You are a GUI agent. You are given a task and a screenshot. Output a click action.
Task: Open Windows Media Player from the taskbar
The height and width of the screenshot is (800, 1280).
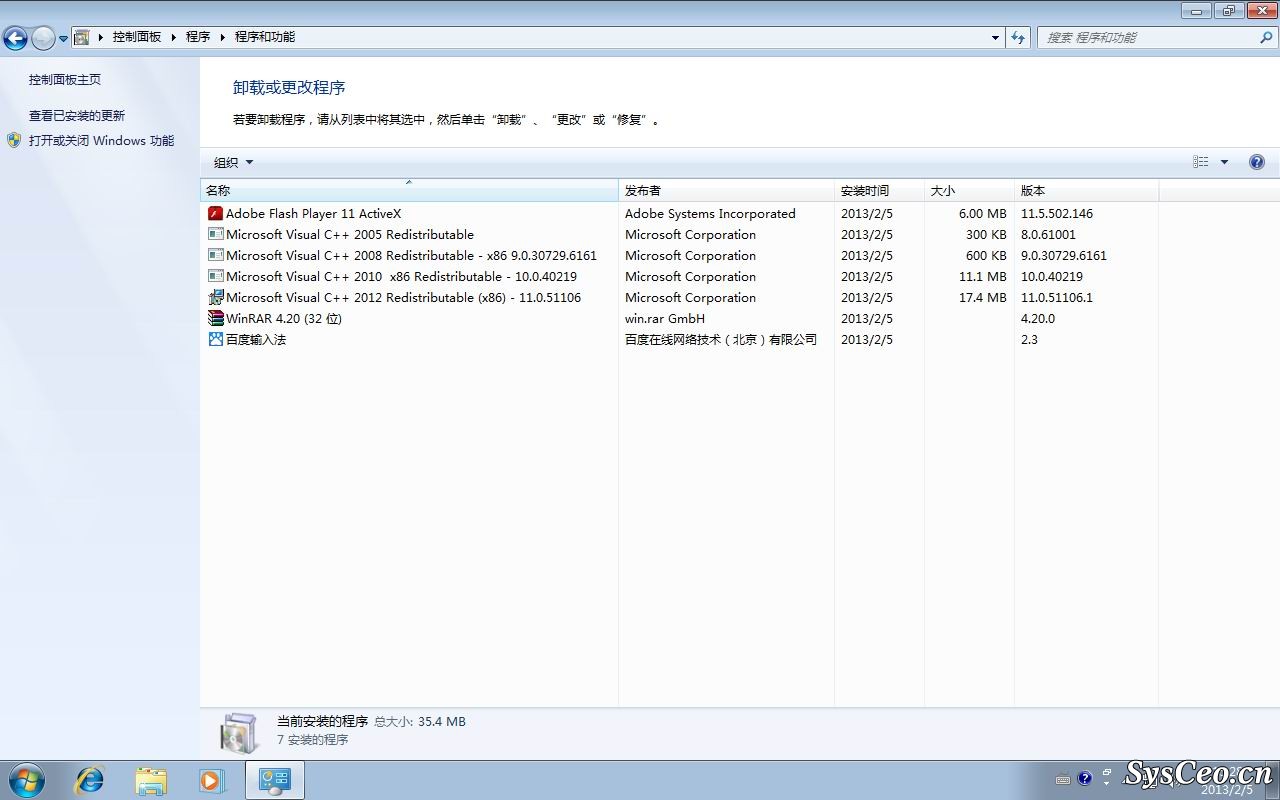click(212, 780)
